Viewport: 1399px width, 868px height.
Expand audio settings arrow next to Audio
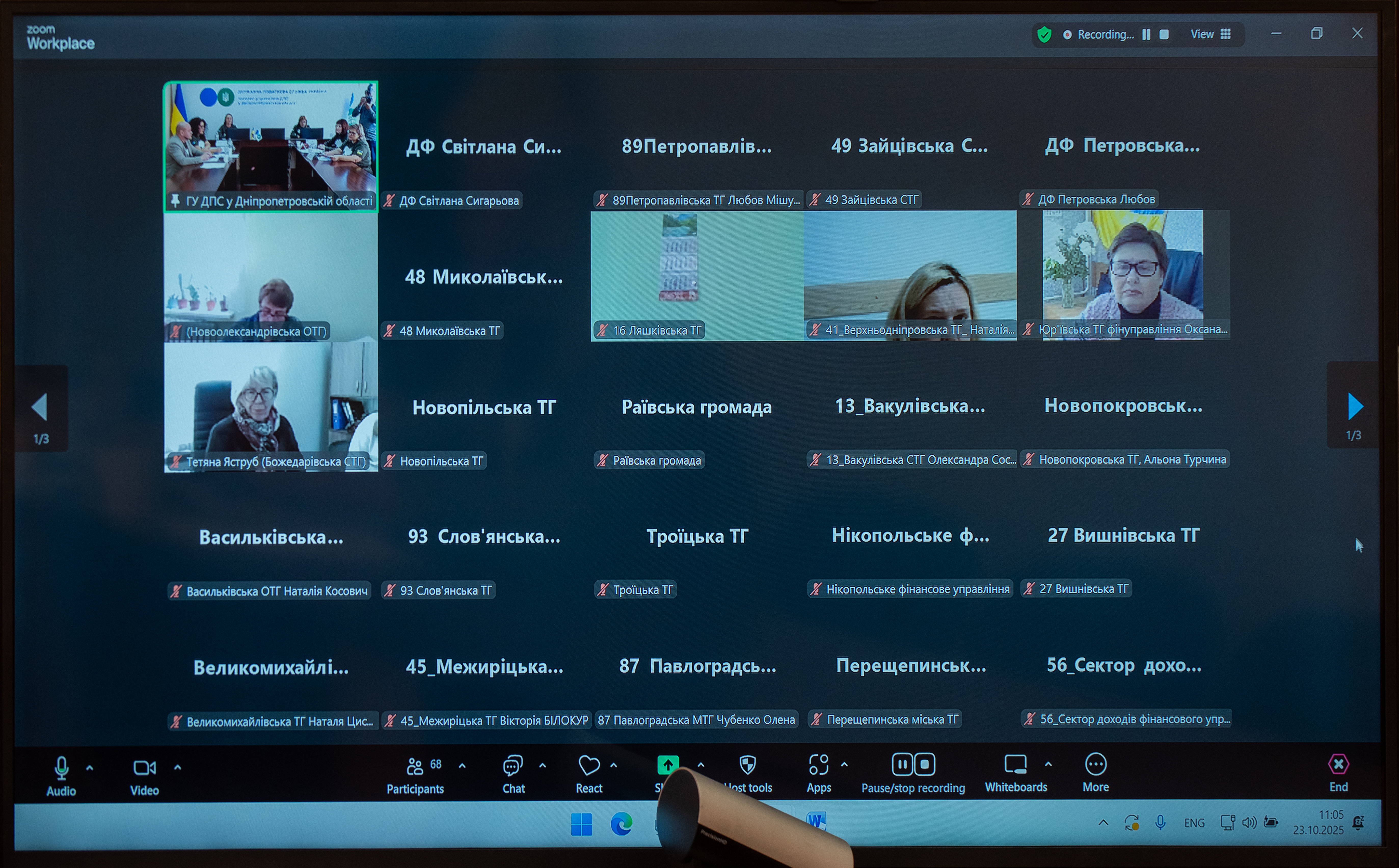[90, 768]
